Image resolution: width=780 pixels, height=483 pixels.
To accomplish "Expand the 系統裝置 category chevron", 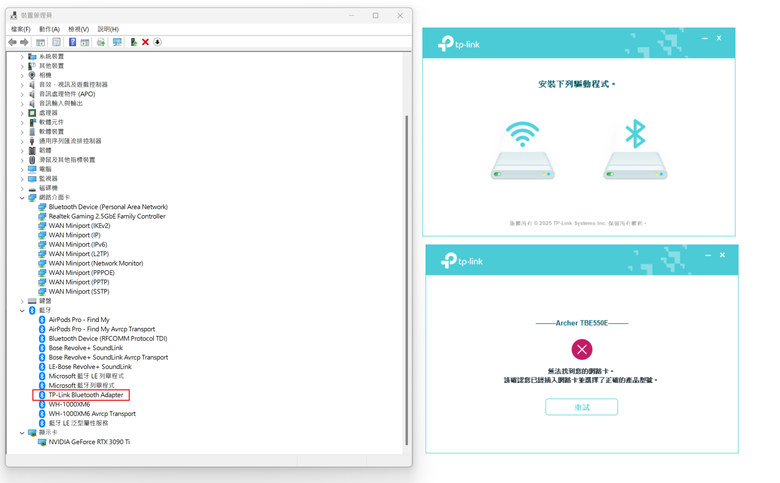I will [22, 57].
